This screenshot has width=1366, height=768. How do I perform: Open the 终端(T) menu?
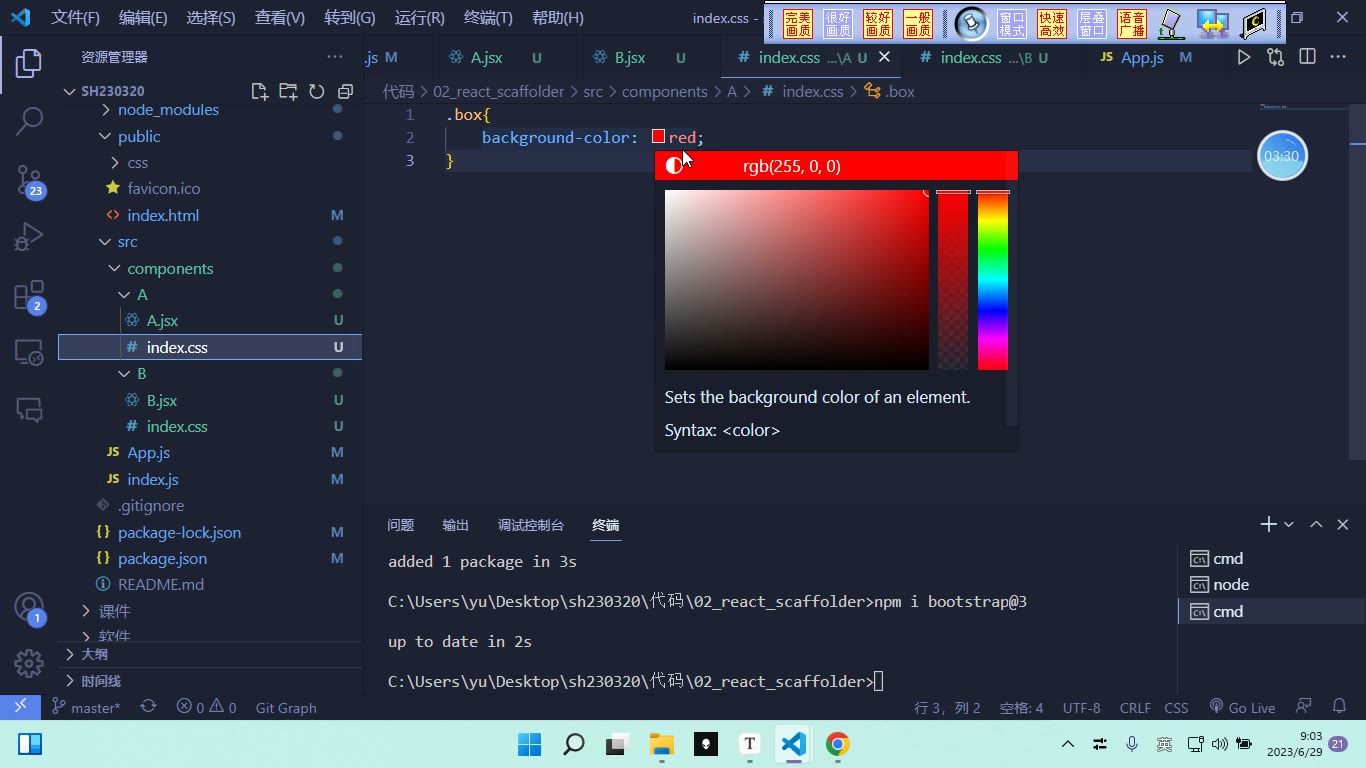(x=488, y=17)
